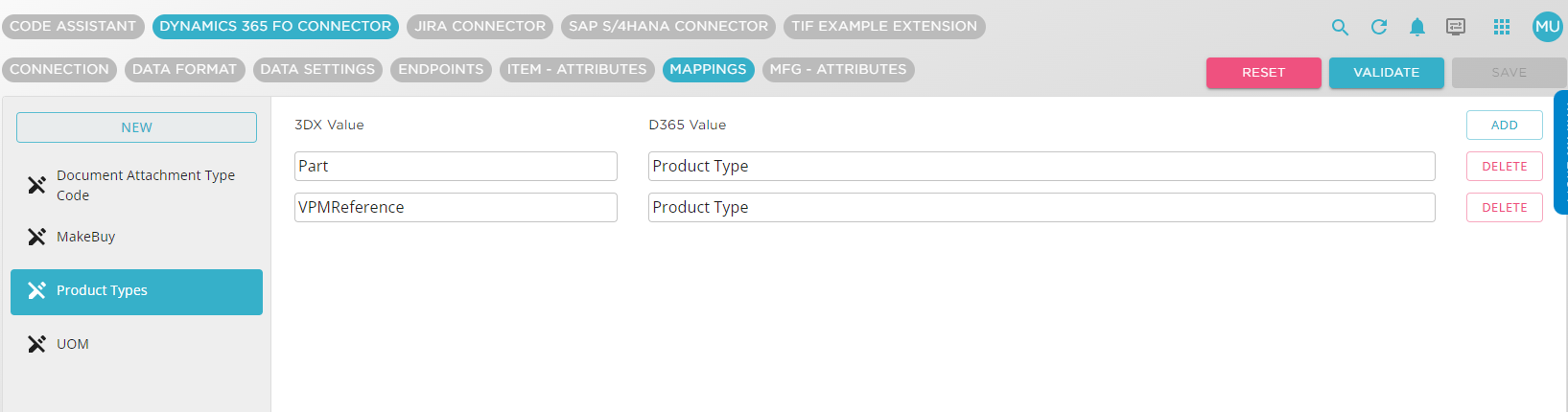Image resolution: width=1568 pixels, height=412 pixels.
Task: Open the SAP S/4HANA Connector tab
Action: (668, 27)
